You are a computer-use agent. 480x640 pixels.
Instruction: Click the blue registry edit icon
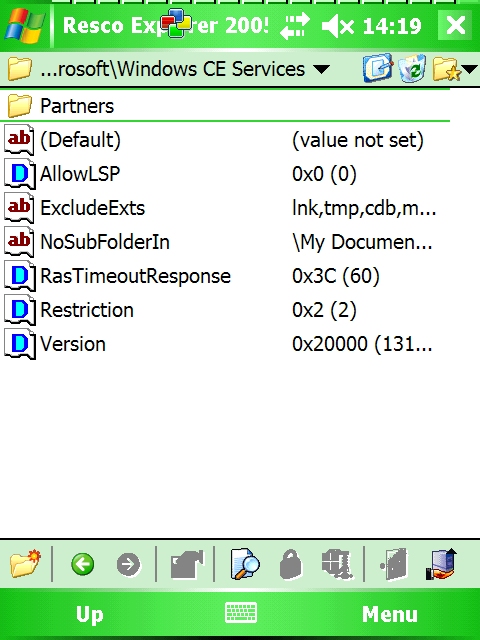[x=377, y=68]
